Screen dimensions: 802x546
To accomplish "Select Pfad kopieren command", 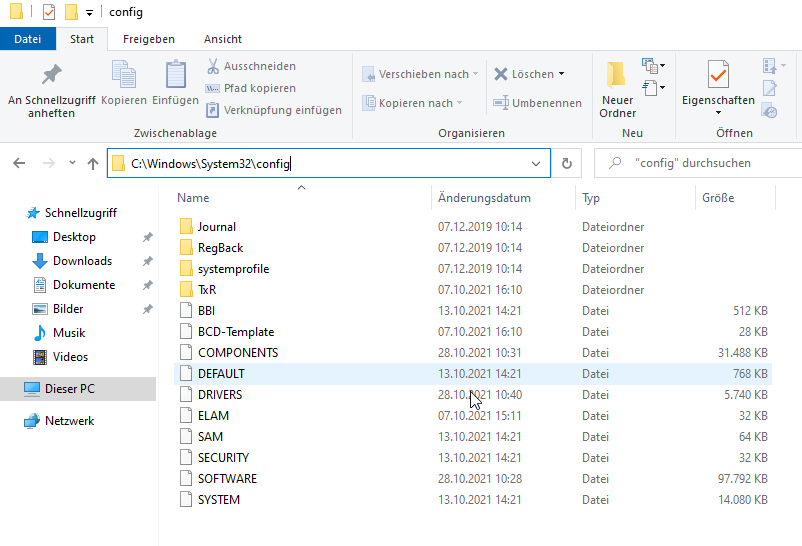I will tap(251, 88).
